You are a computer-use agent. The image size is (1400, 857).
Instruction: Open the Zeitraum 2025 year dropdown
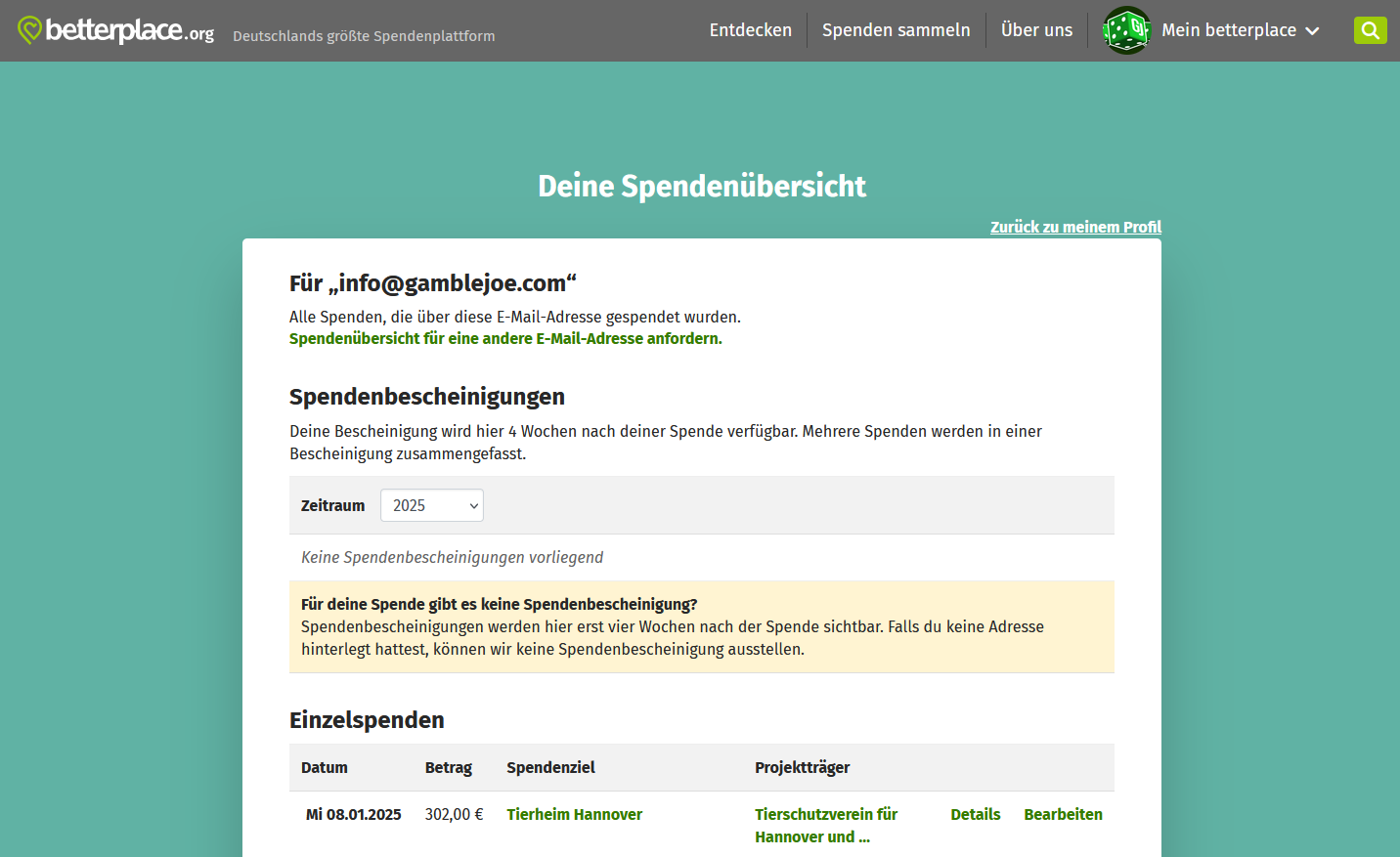pyautogui.click(x=432, y=505)
